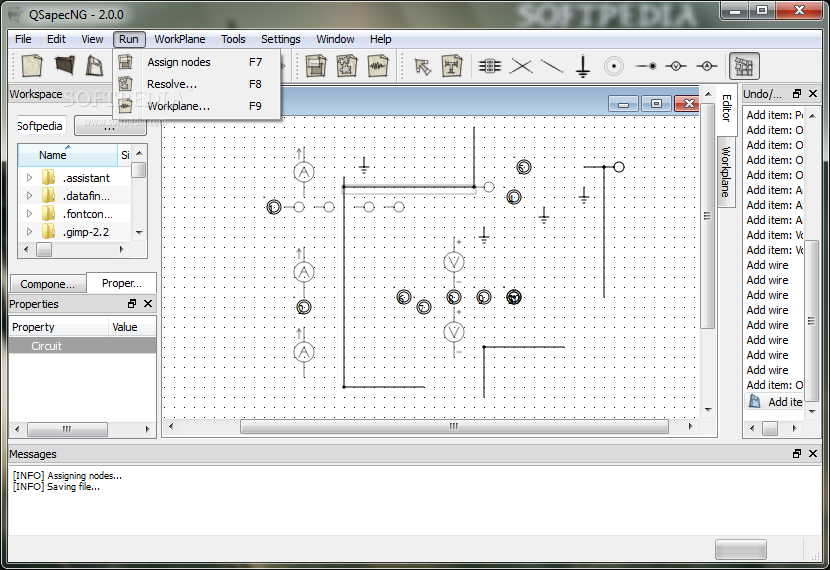
Task: Select the wire drawing tool
Action: coord(552,66)
